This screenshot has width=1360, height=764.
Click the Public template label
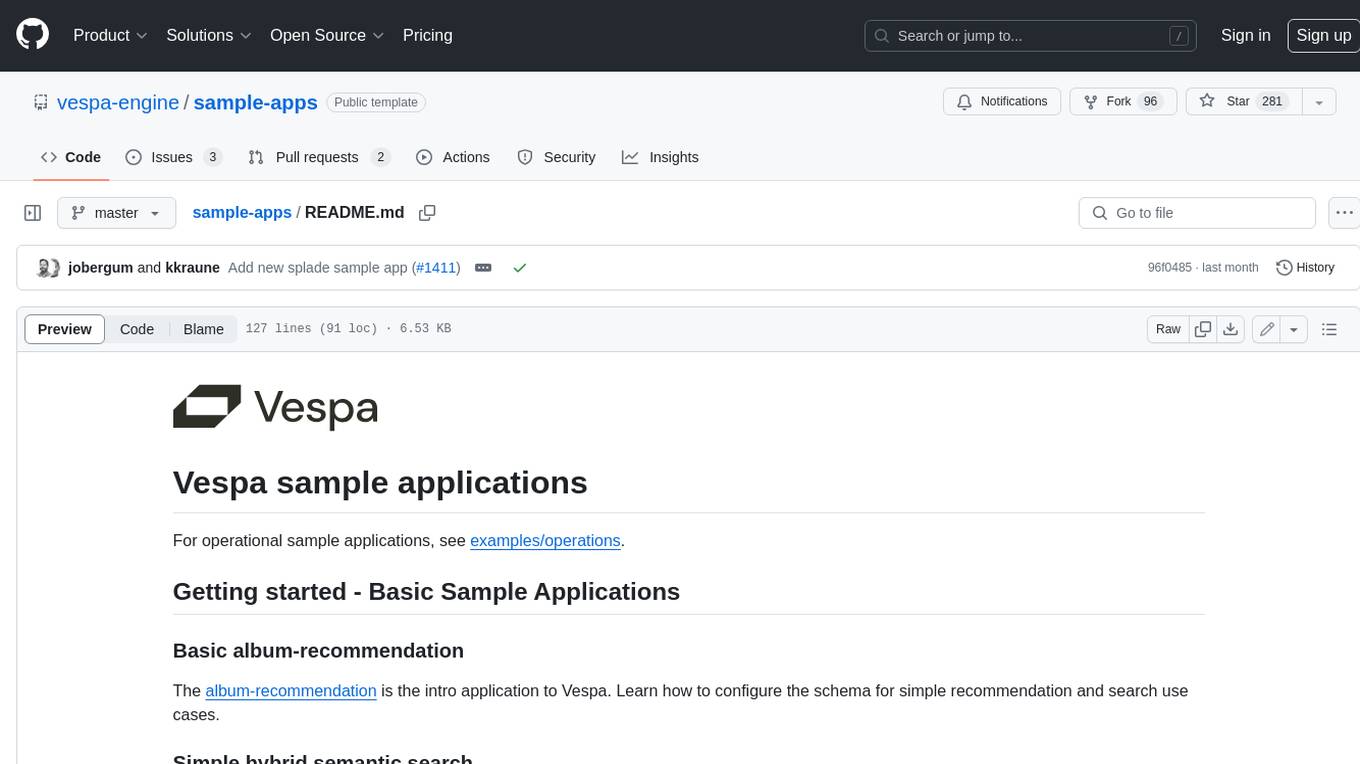tap(377, 102)
